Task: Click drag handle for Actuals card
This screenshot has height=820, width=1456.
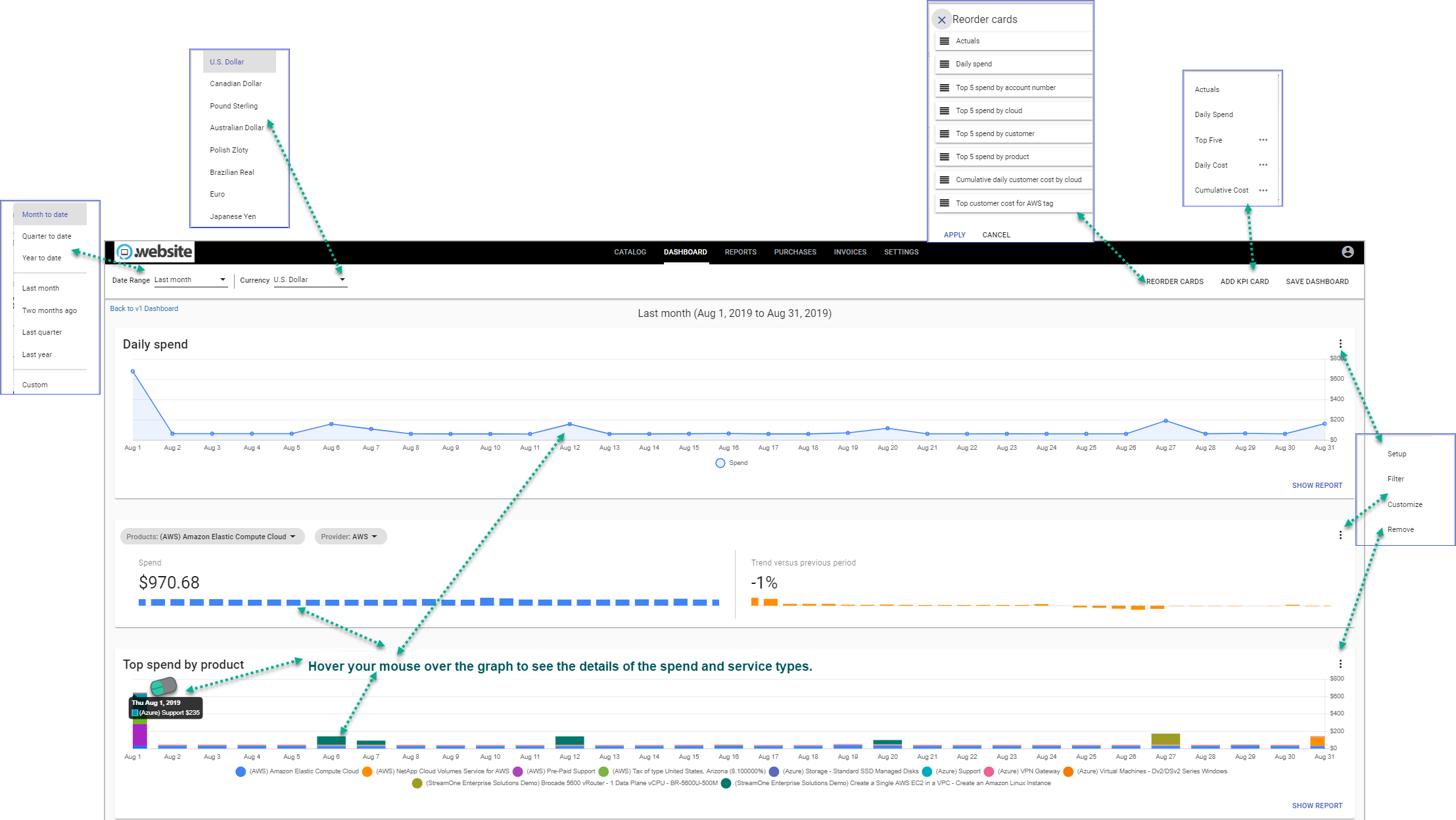Action: tap(944, 41)
